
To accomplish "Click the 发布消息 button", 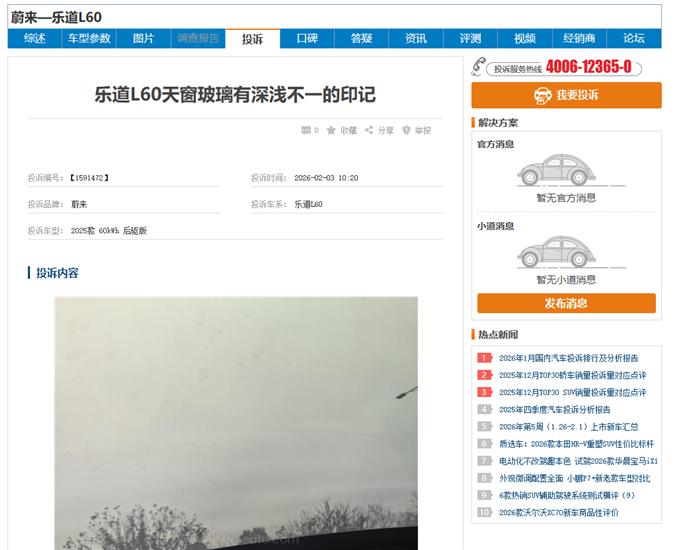I will coord(567,304).
